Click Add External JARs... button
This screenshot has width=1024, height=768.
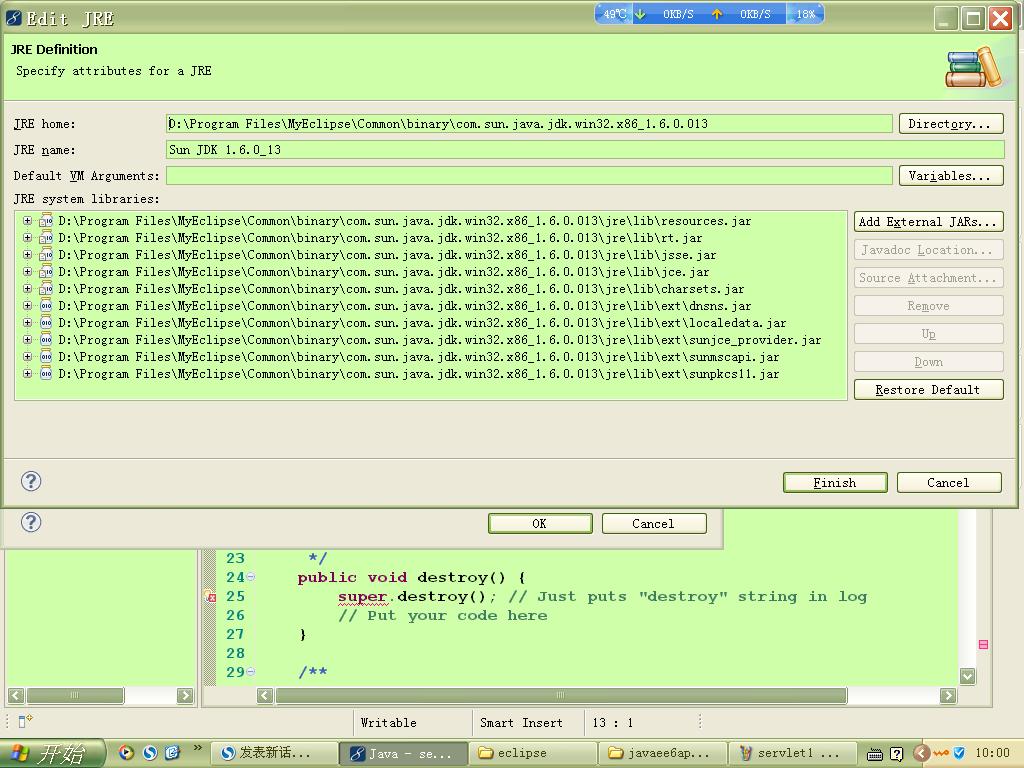[x=928, y=222]
